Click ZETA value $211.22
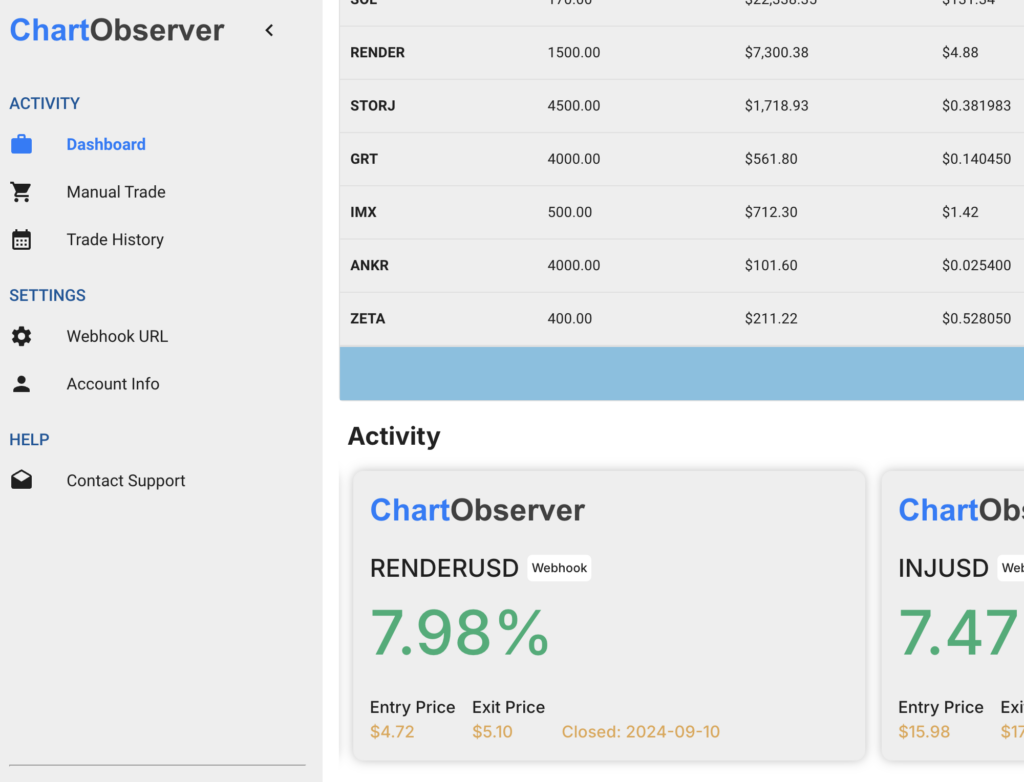 click(771, 319)
